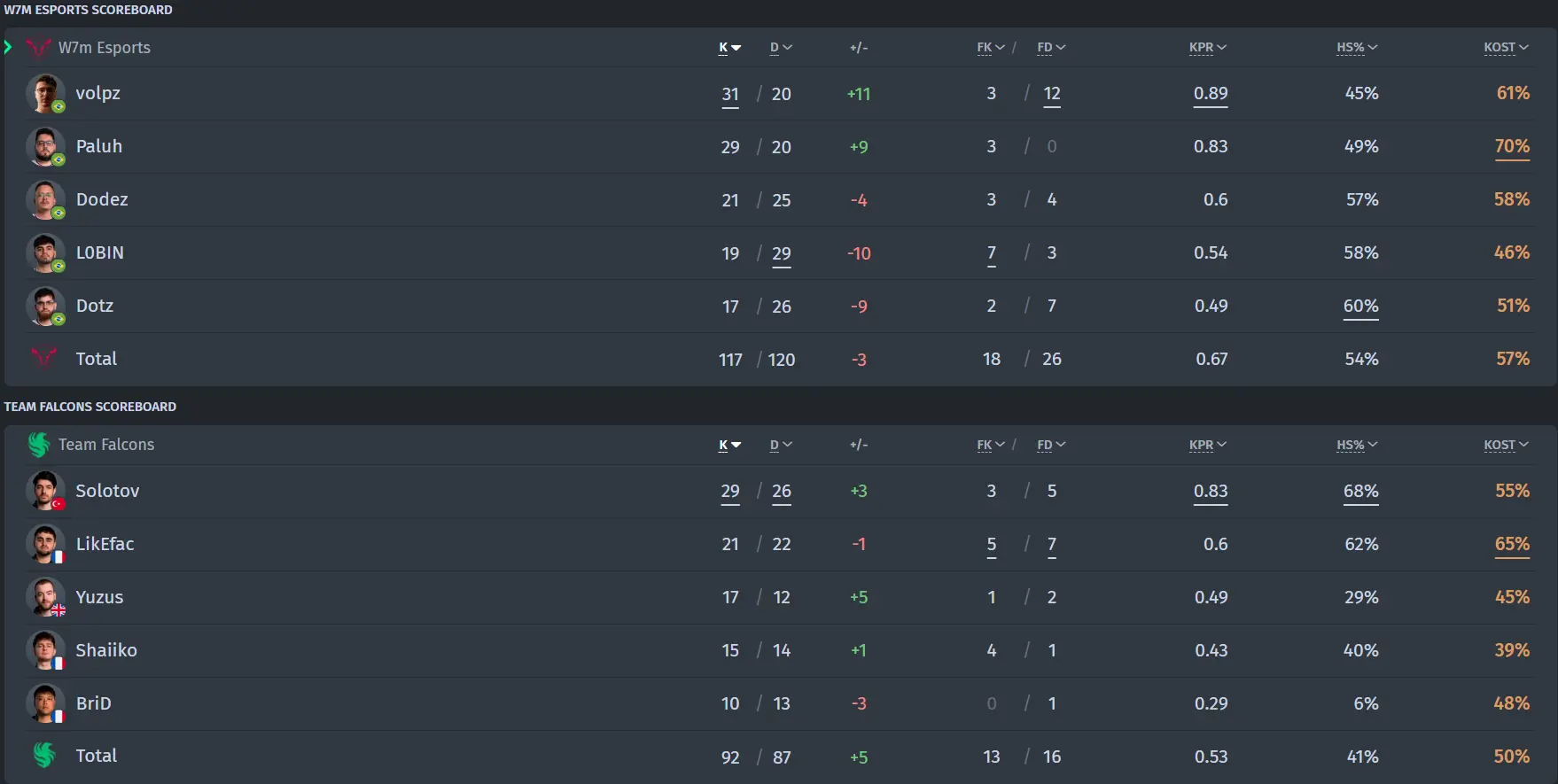Click Yuzus avatar with UK flag
Screen dimensions: 1558x784
45,597
